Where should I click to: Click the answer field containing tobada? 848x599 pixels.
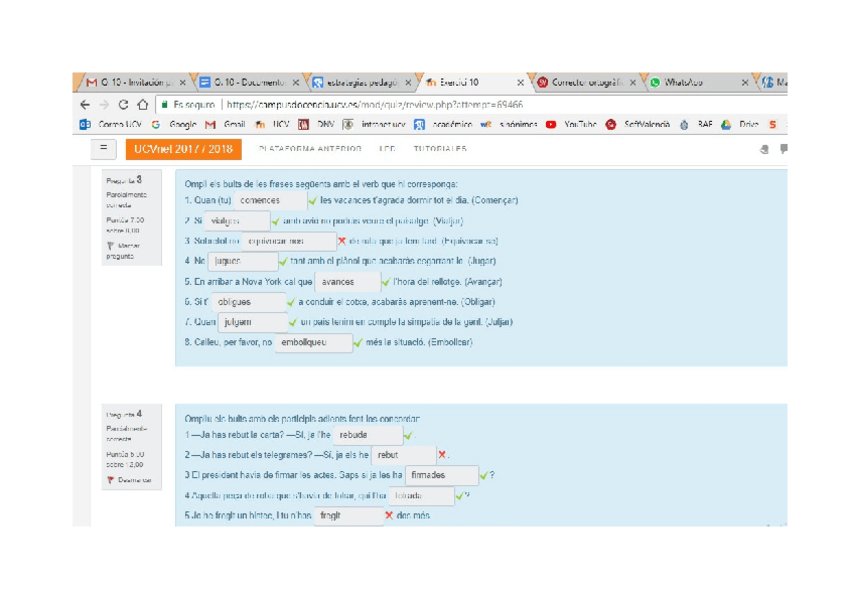[x=421, y=496]
